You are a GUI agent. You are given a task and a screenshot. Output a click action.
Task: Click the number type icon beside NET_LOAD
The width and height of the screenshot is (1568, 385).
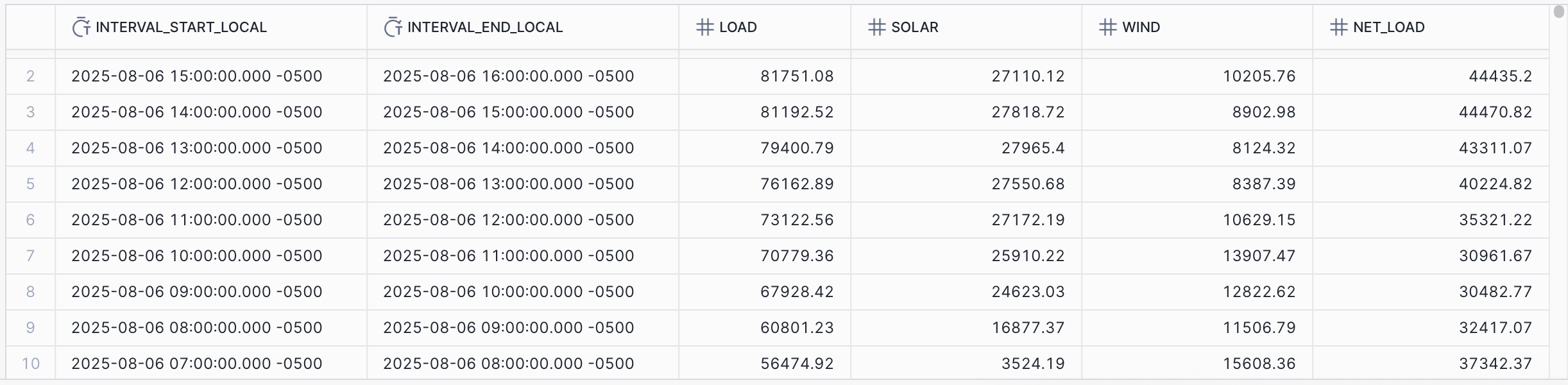pyautogui.click(x=1338, y=28)
